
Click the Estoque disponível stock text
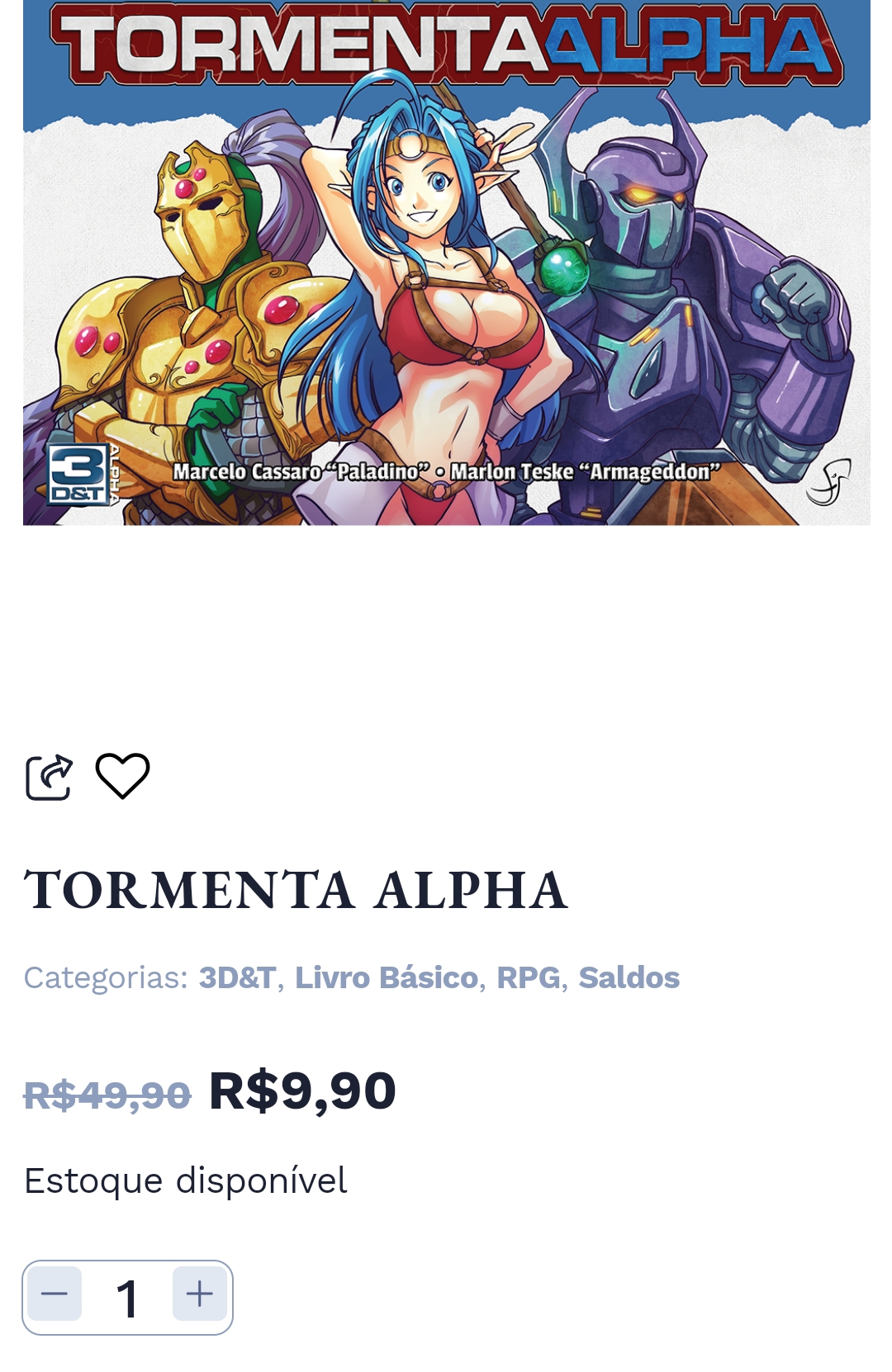[185, 1180]
